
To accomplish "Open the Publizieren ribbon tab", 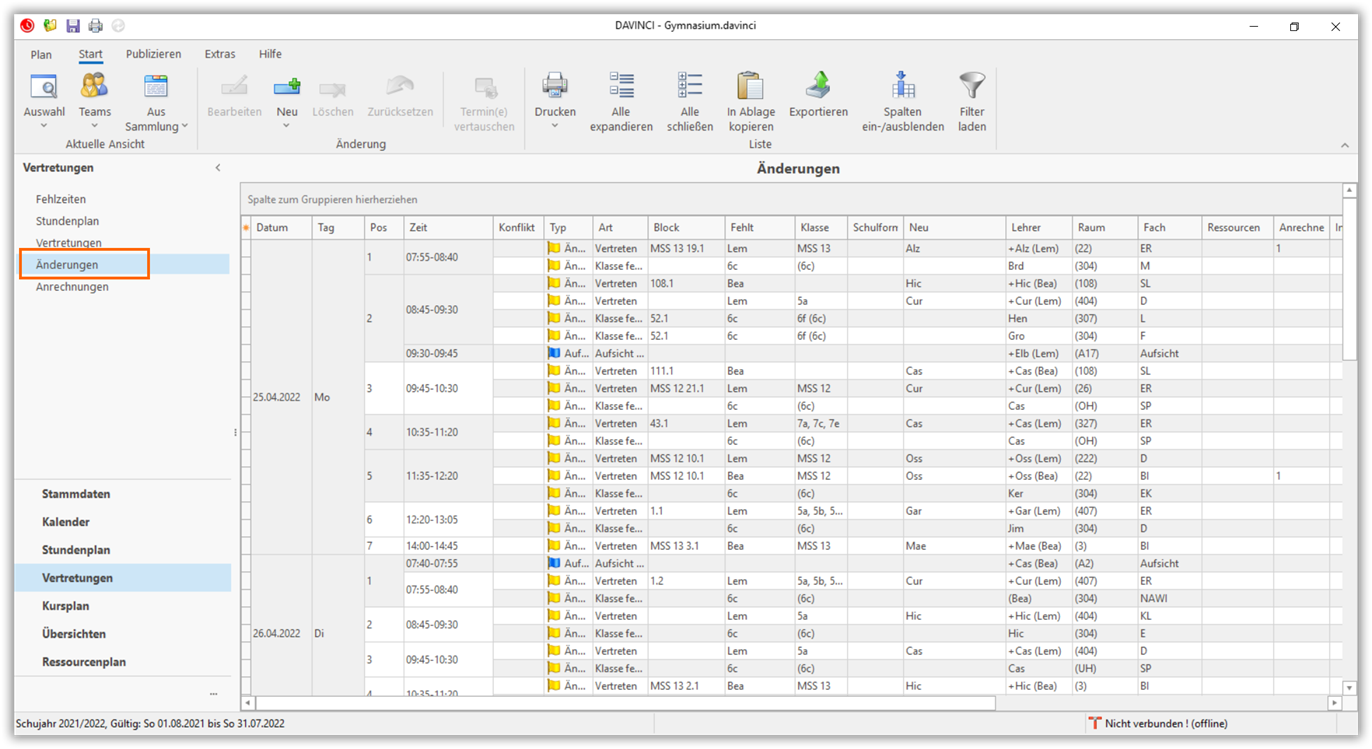I will point(153,54).
